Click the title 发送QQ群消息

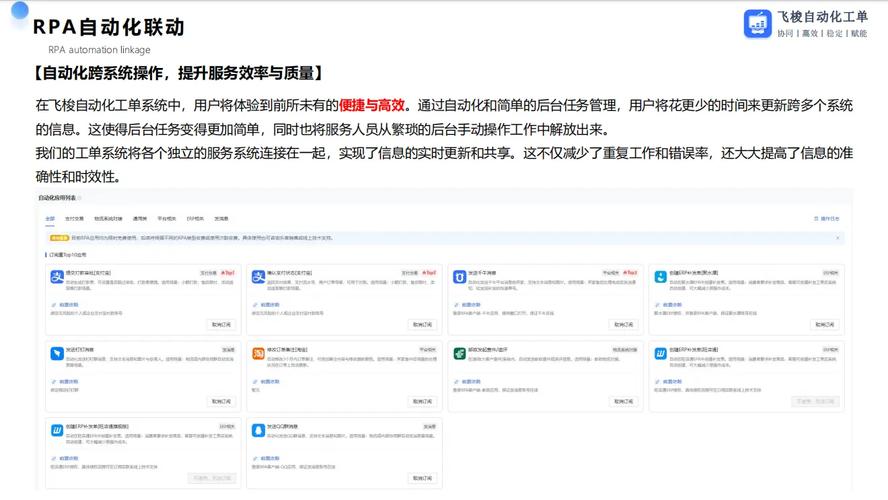click(283, 426)
